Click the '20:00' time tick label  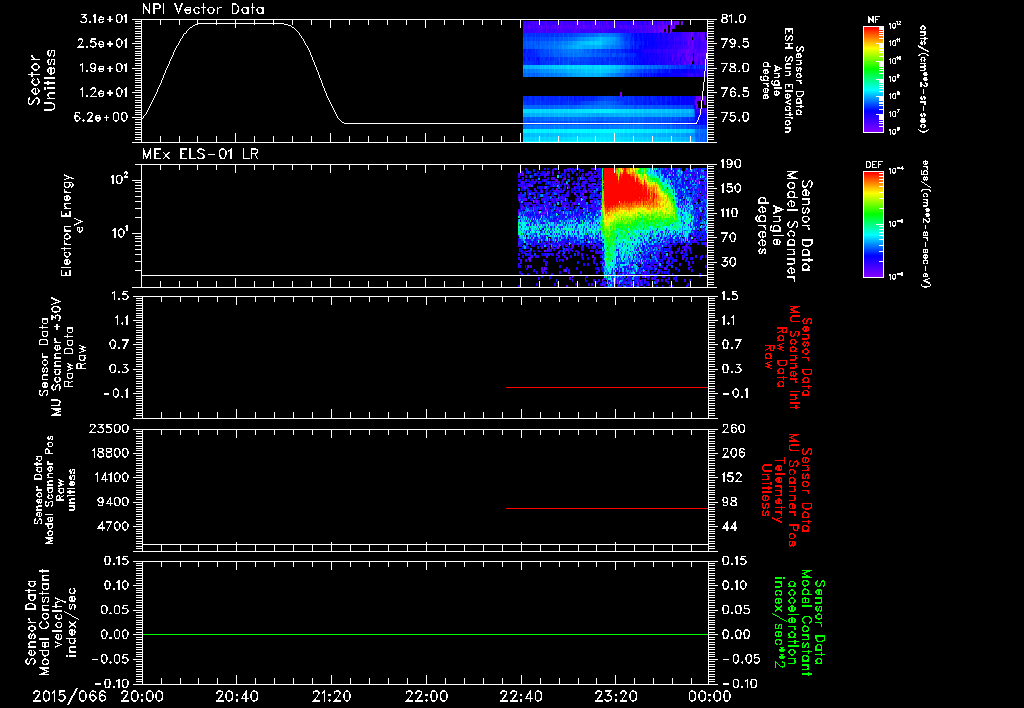tap(142, 696)
